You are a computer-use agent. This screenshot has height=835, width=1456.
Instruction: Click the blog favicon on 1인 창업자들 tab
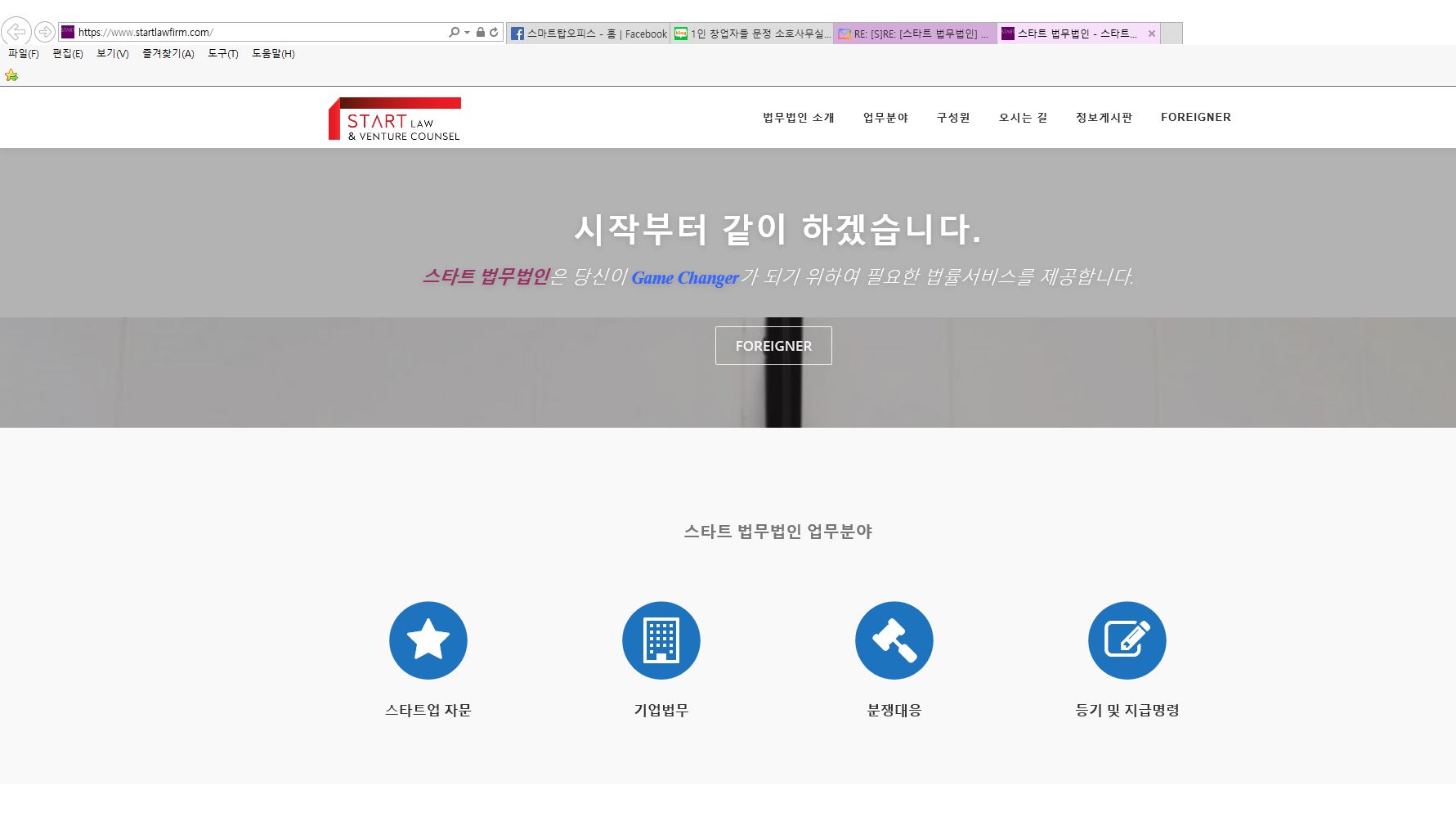coord(681,34)
